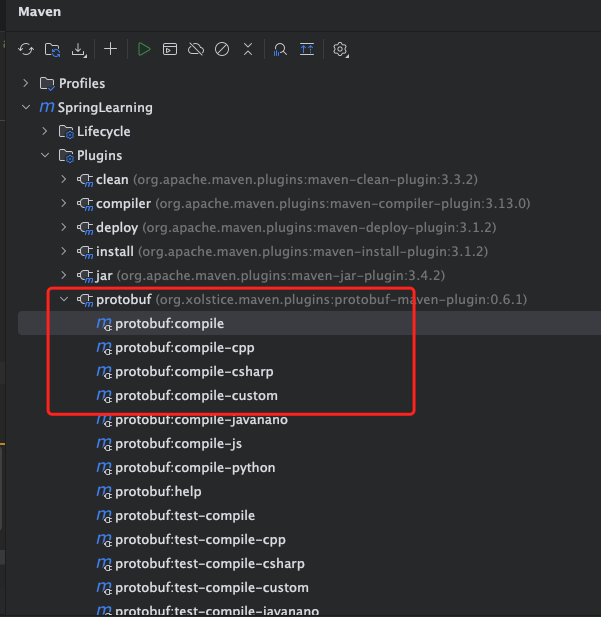Viewport: 601px width, 617px height.
Task: Click the Profiles folder icon
Action: (47, 84)
